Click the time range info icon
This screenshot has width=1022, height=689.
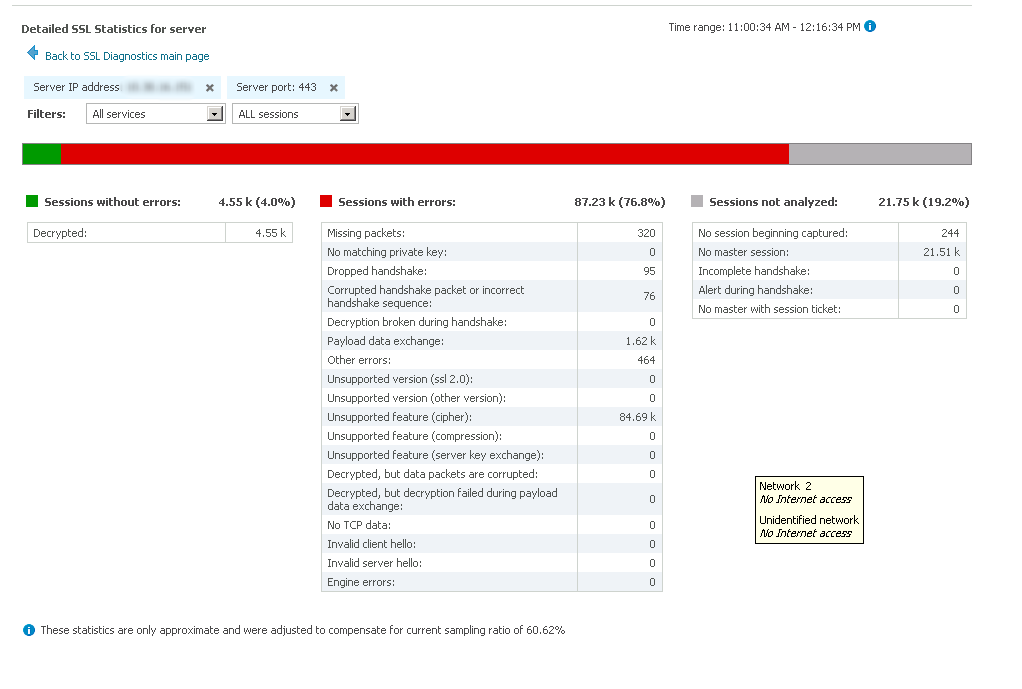[x=870, y=27]
